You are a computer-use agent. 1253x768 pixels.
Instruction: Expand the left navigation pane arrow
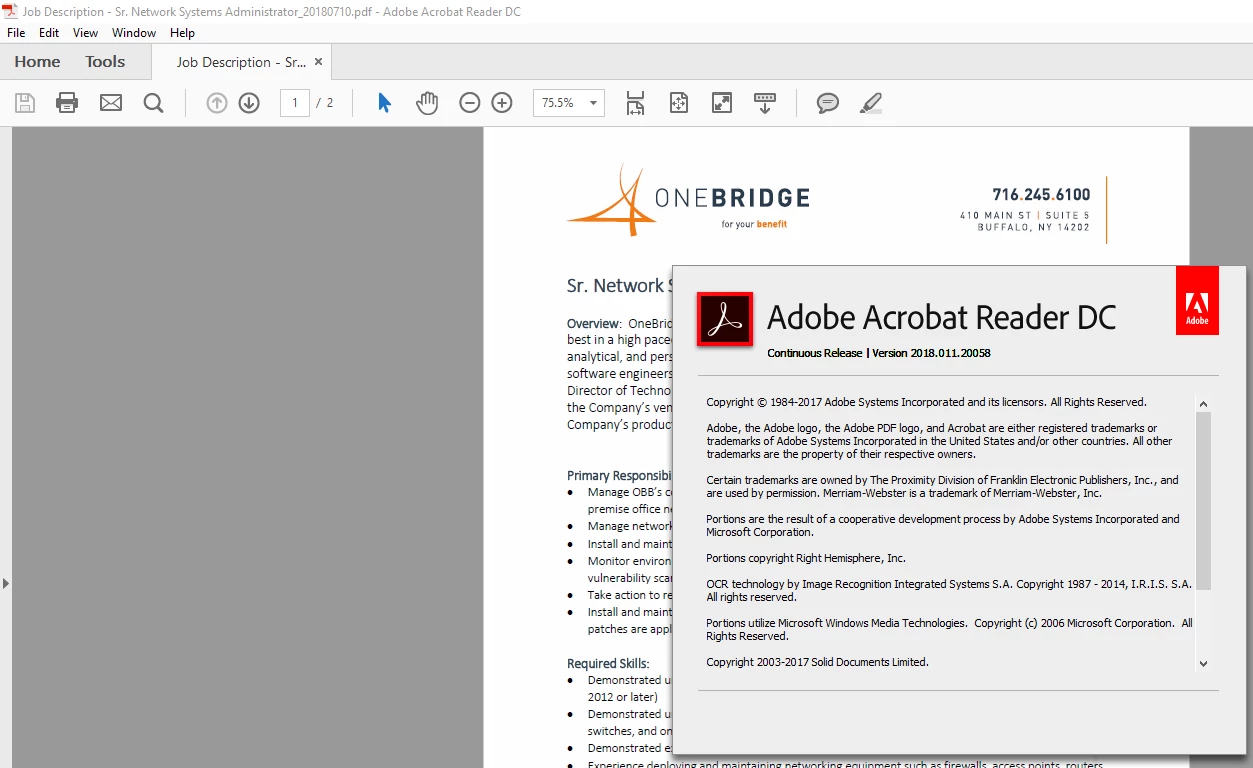tap(6, 583)
